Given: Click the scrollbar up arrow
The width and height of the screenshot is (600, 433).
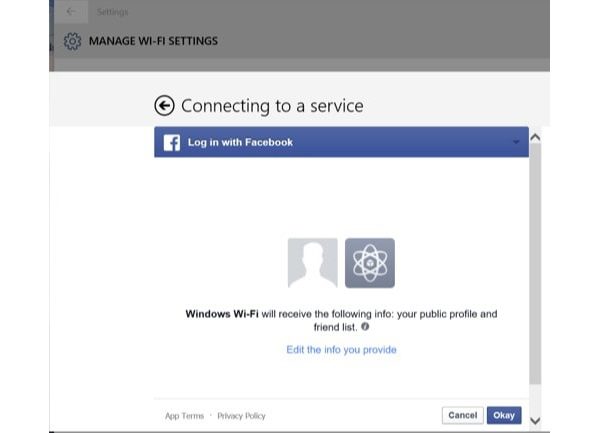Looking at the screenshot, I should pos(535,137).
